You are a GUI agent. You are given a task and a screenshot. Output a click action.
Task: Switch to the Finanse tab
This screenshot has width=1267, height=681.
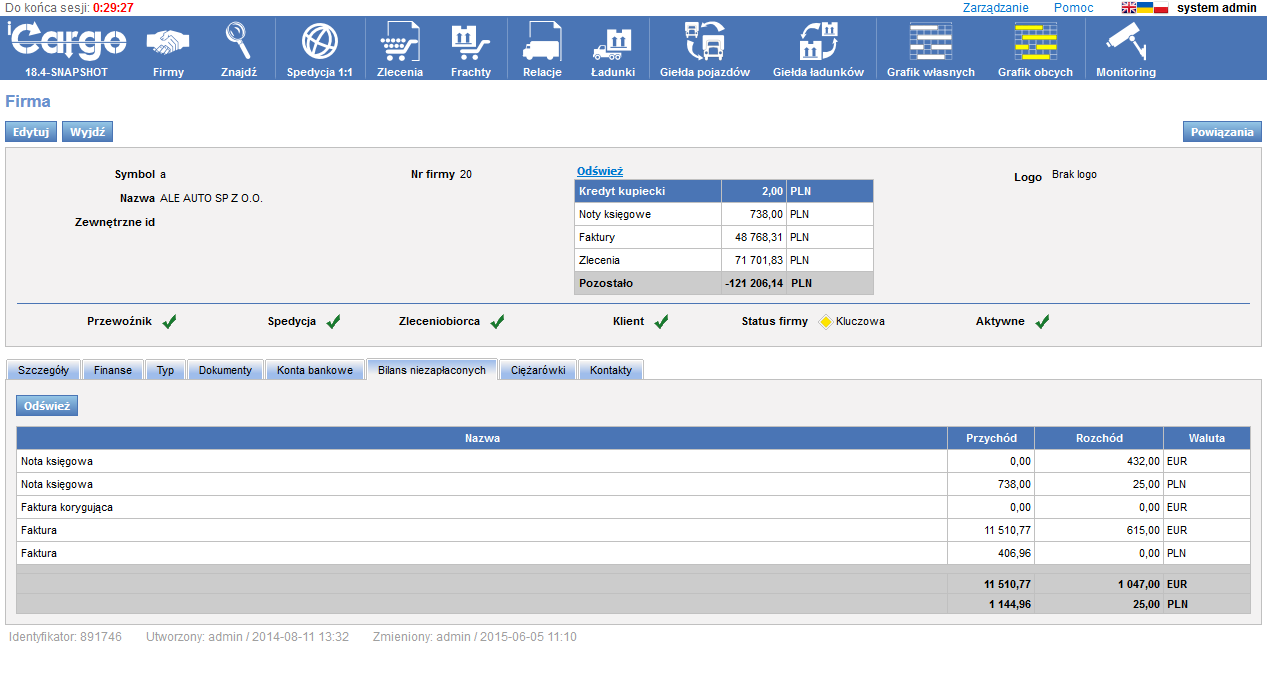point(113,370)
